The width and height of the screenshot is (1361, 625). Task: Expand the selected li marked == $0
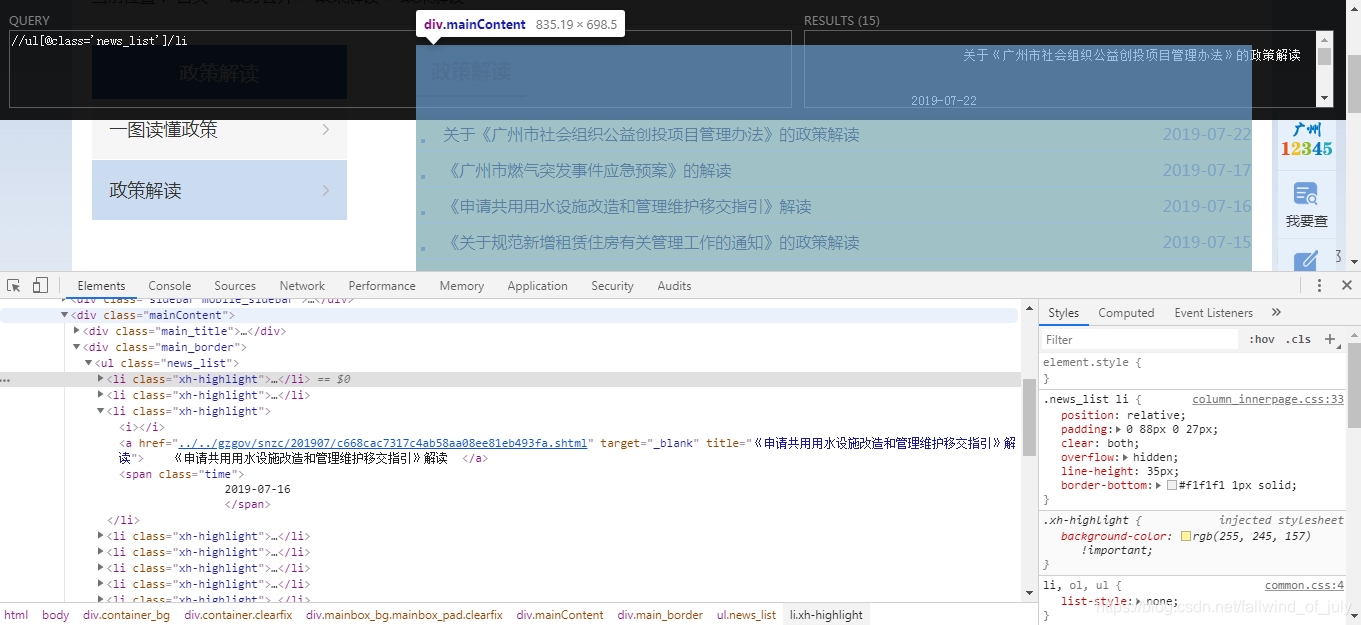(x=101, y=379)
